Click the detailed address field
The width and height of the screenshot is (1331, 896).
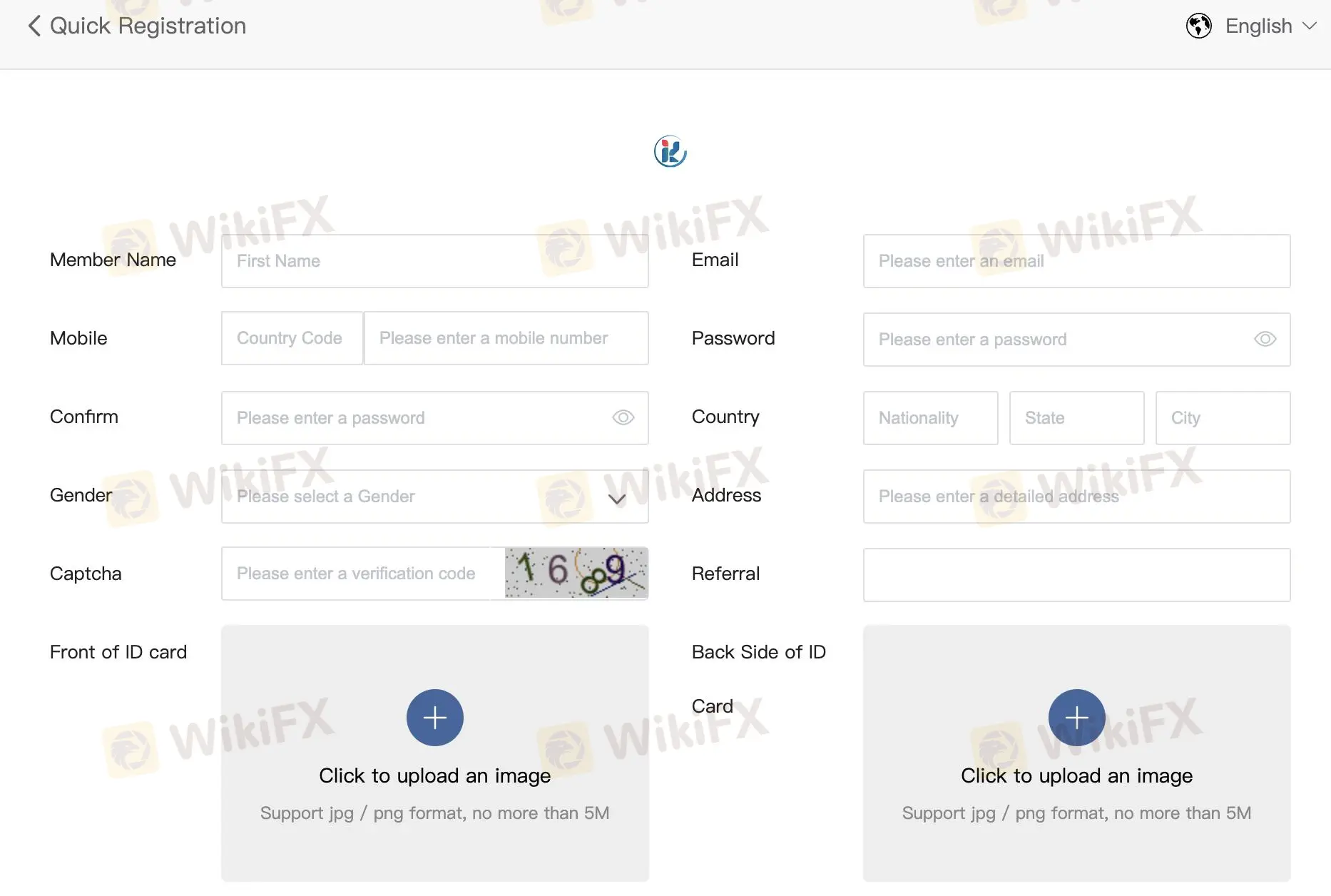click(1076, 496)
